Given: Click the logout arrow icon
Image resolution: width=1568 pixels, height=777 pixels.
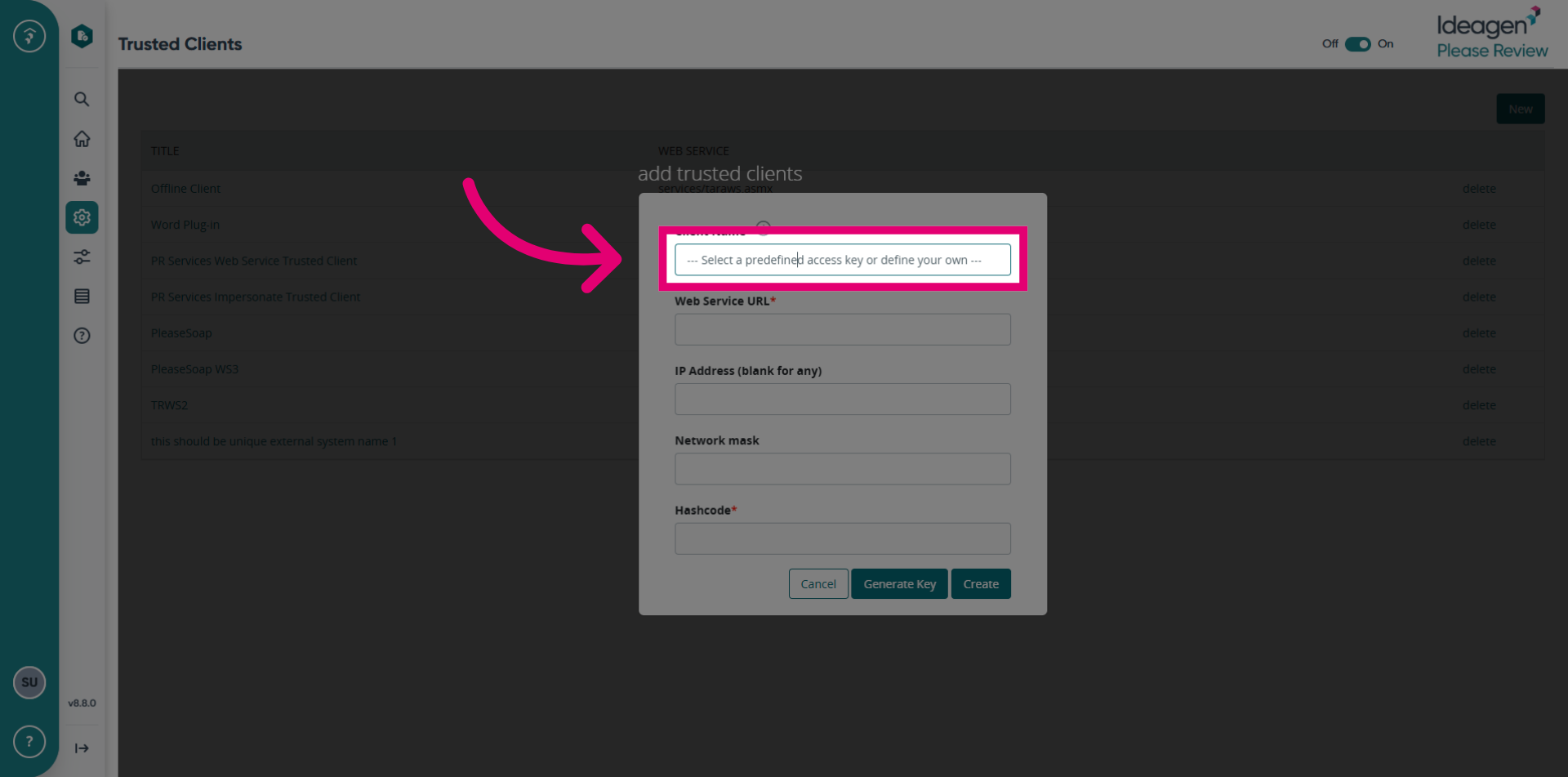Looking at the screenshot, I should click(x=82, y=748).
